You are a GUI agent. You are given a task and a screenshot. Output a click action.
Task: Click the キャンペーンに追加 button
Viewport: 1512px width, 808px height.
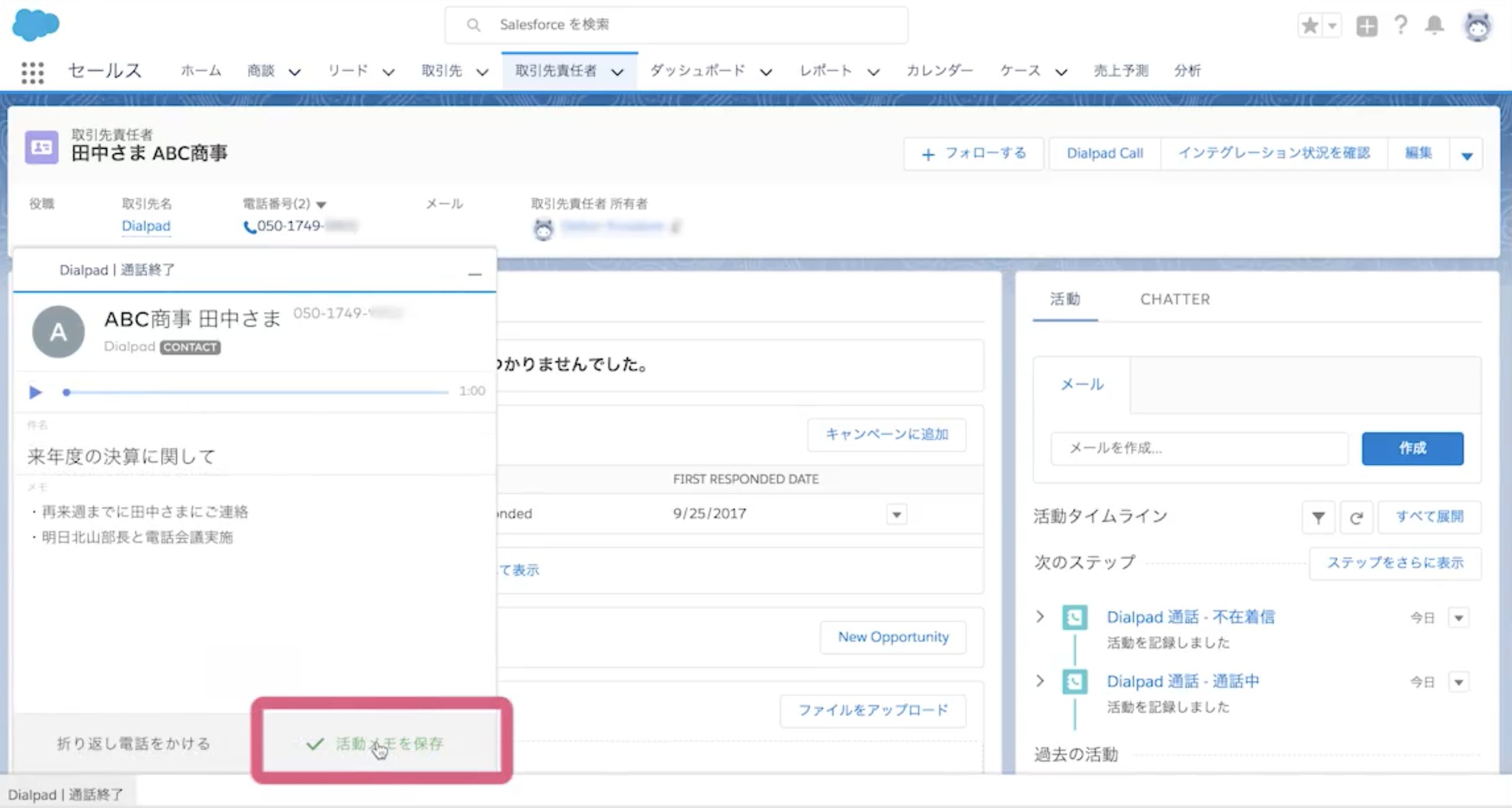[887, 434]
